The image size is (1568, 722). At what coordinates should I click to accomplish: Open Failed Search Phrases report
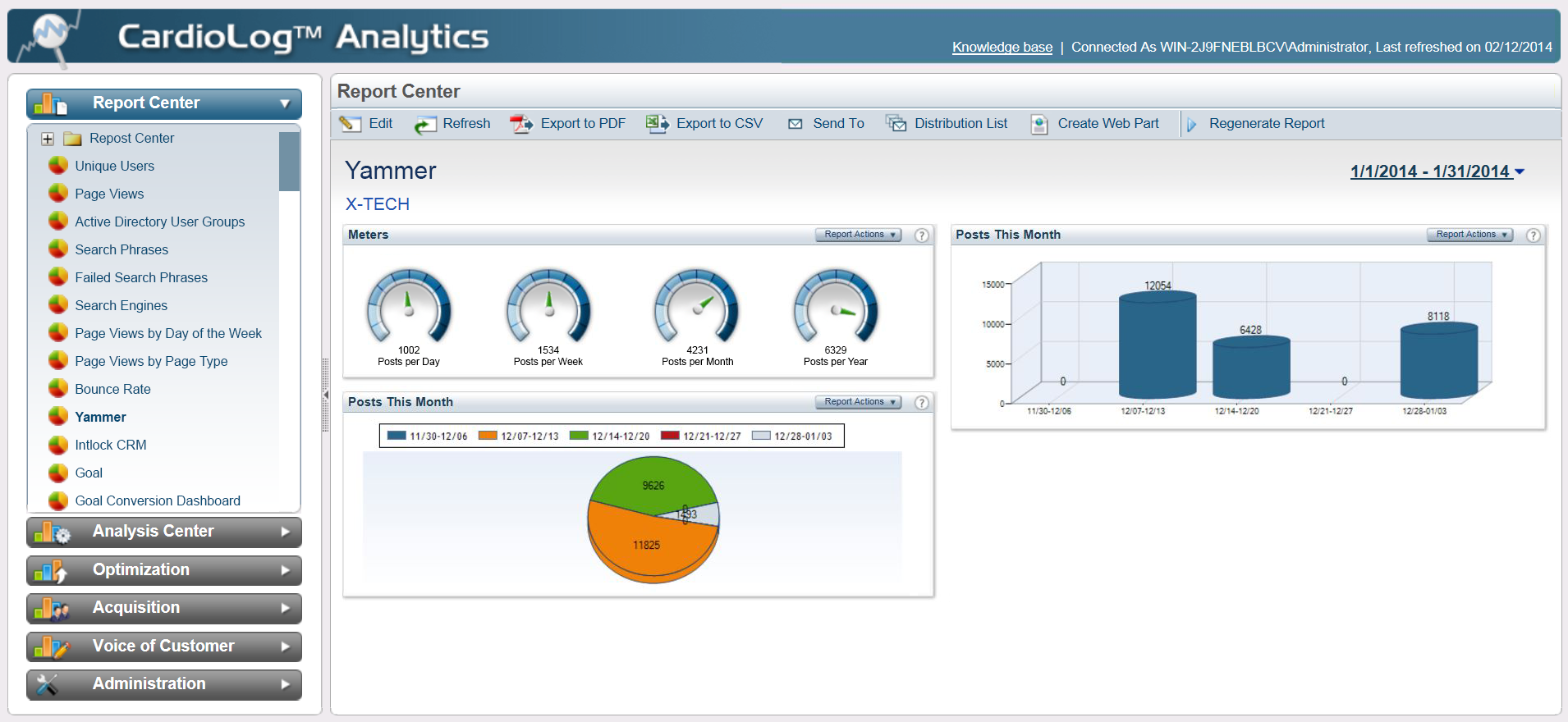tap(141, 277)
